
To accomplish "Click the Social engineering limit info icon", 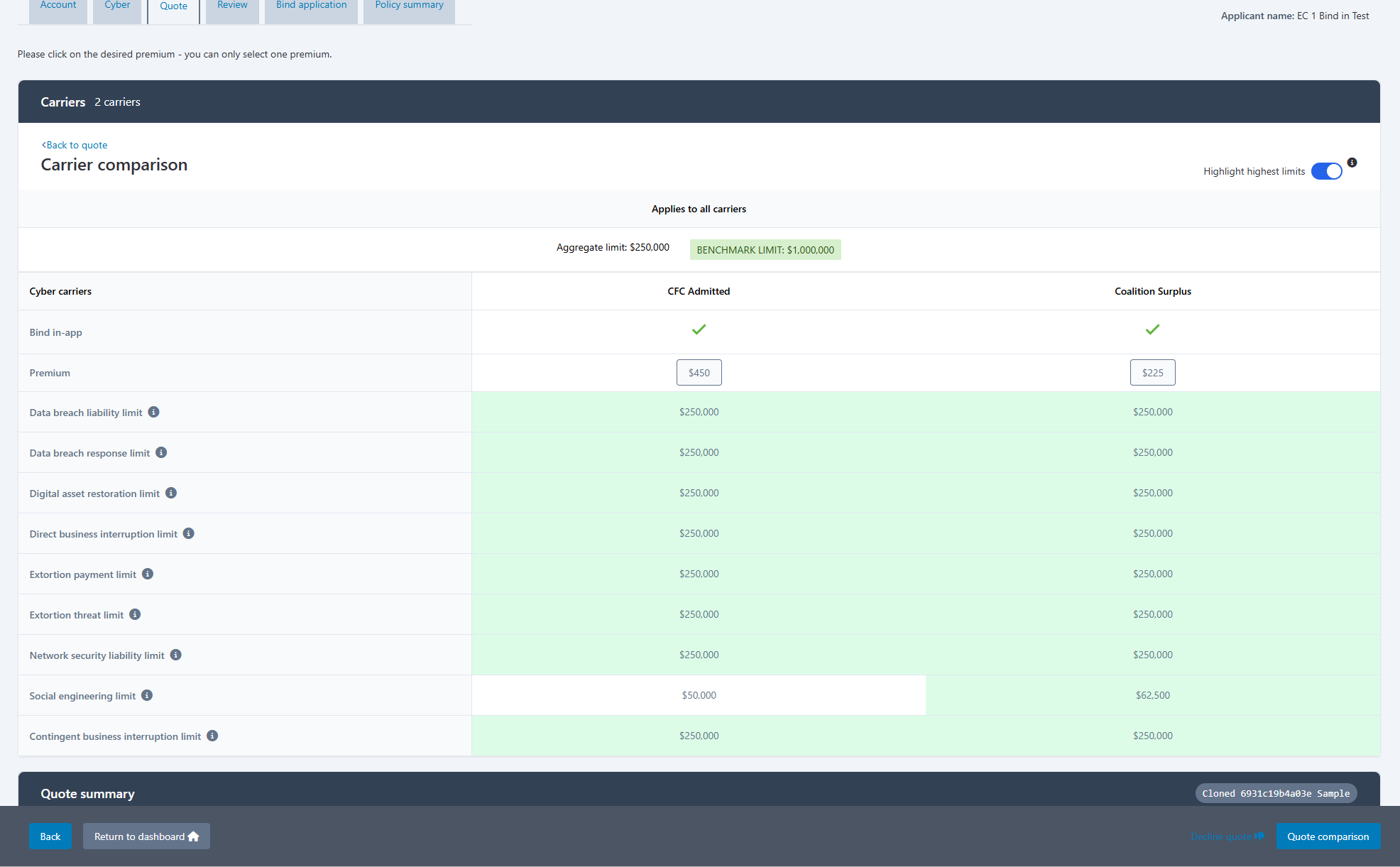I will click(x=147, y=694).
